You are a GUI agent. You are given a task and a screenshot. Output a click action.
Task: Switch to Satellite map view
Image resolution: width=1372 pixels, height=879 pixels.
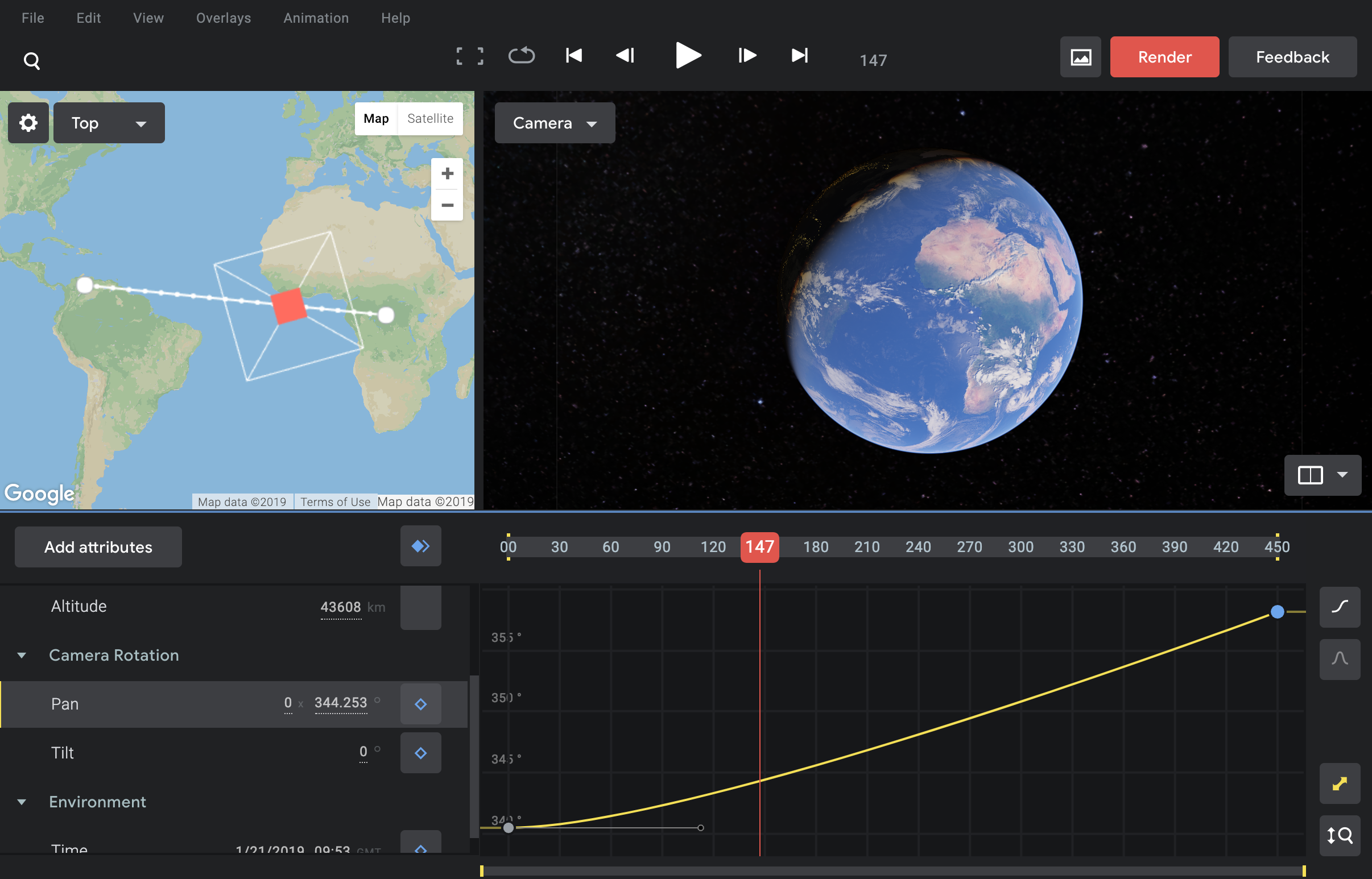(430, 119)
